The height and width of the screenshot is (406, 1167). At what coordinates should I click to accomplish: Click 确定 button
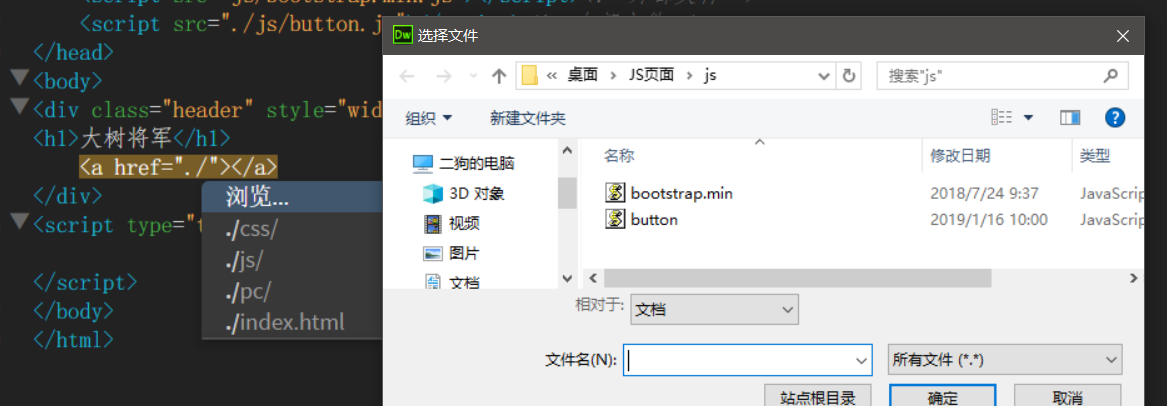(943, 396)
